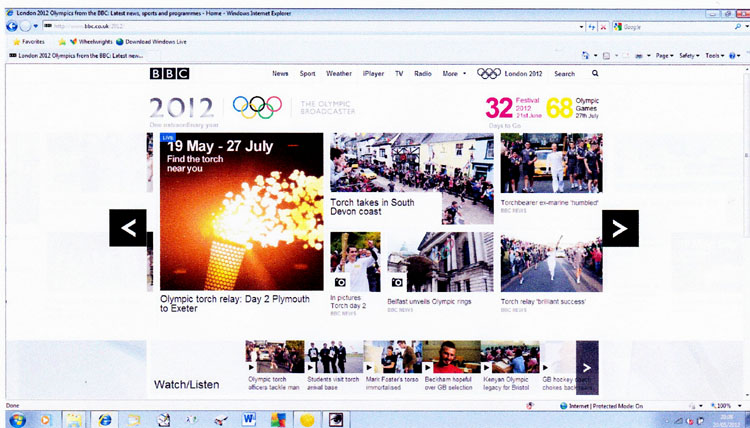Open the Page menu dropdown
The height and width of the screenshot is (428, 750).
(664, 55)
